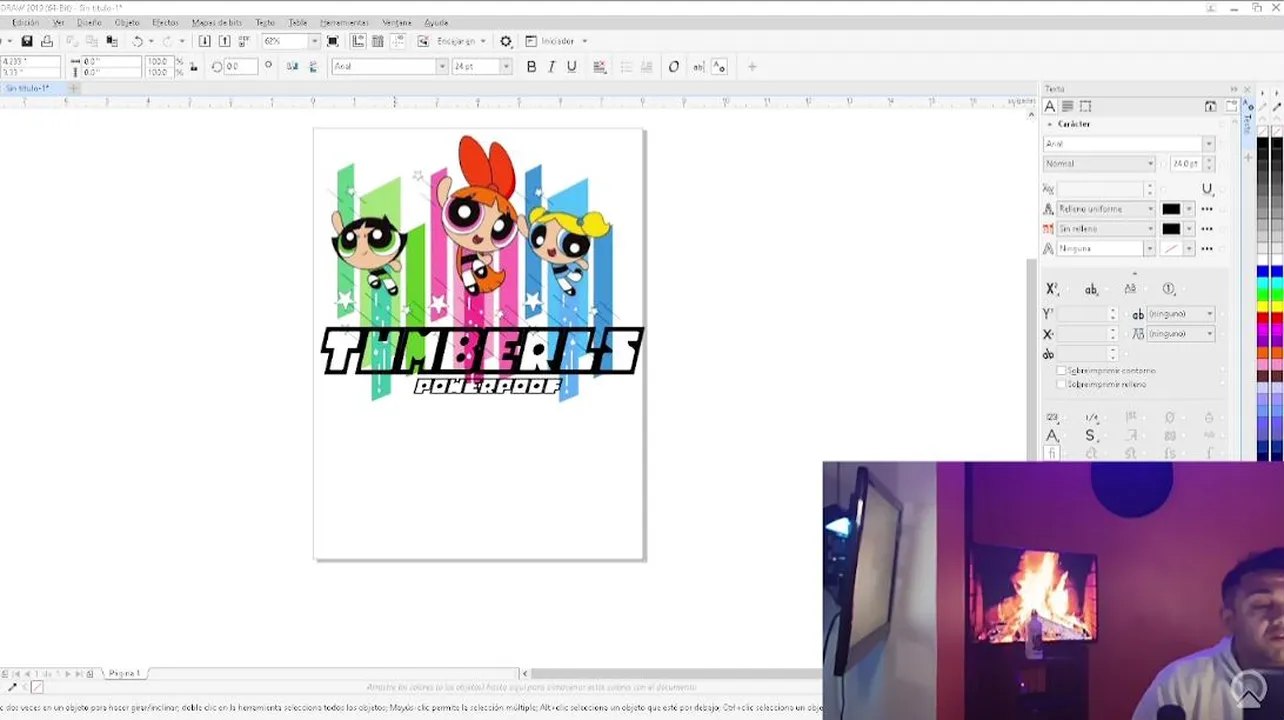Open outline settings ellipsis button beside Ninguno
Image resolution: width=1284 pixels, height=720 pixels.
click(1207, 249)
